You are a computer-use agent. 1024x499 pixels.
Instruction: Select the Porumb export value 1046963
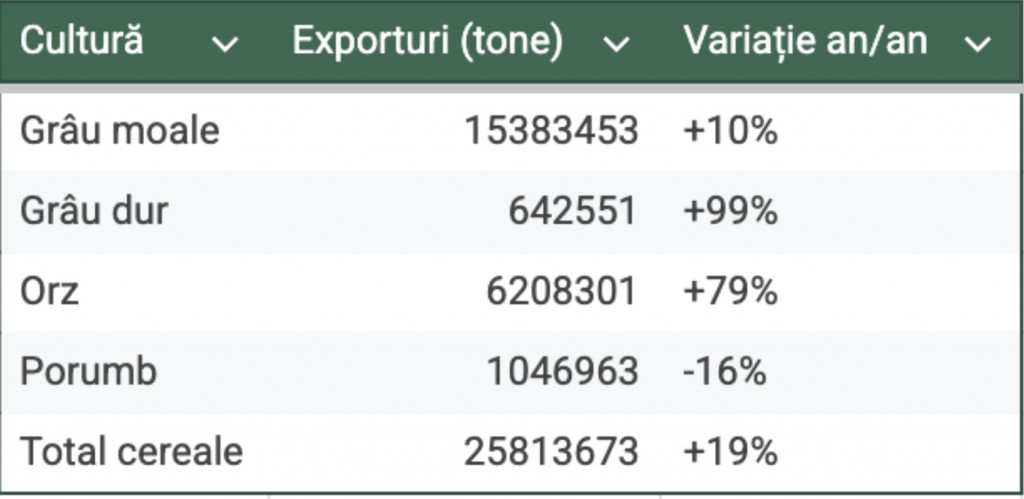point(562,372)
